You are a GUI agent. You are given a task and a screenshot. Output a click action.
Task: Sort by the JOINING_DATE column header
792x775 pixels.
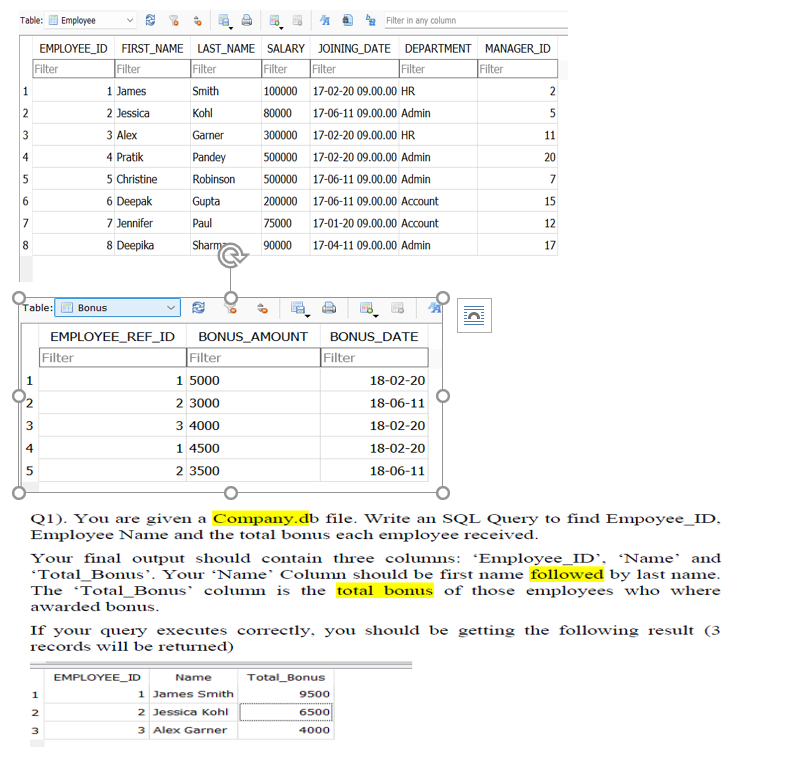[354, 49]
